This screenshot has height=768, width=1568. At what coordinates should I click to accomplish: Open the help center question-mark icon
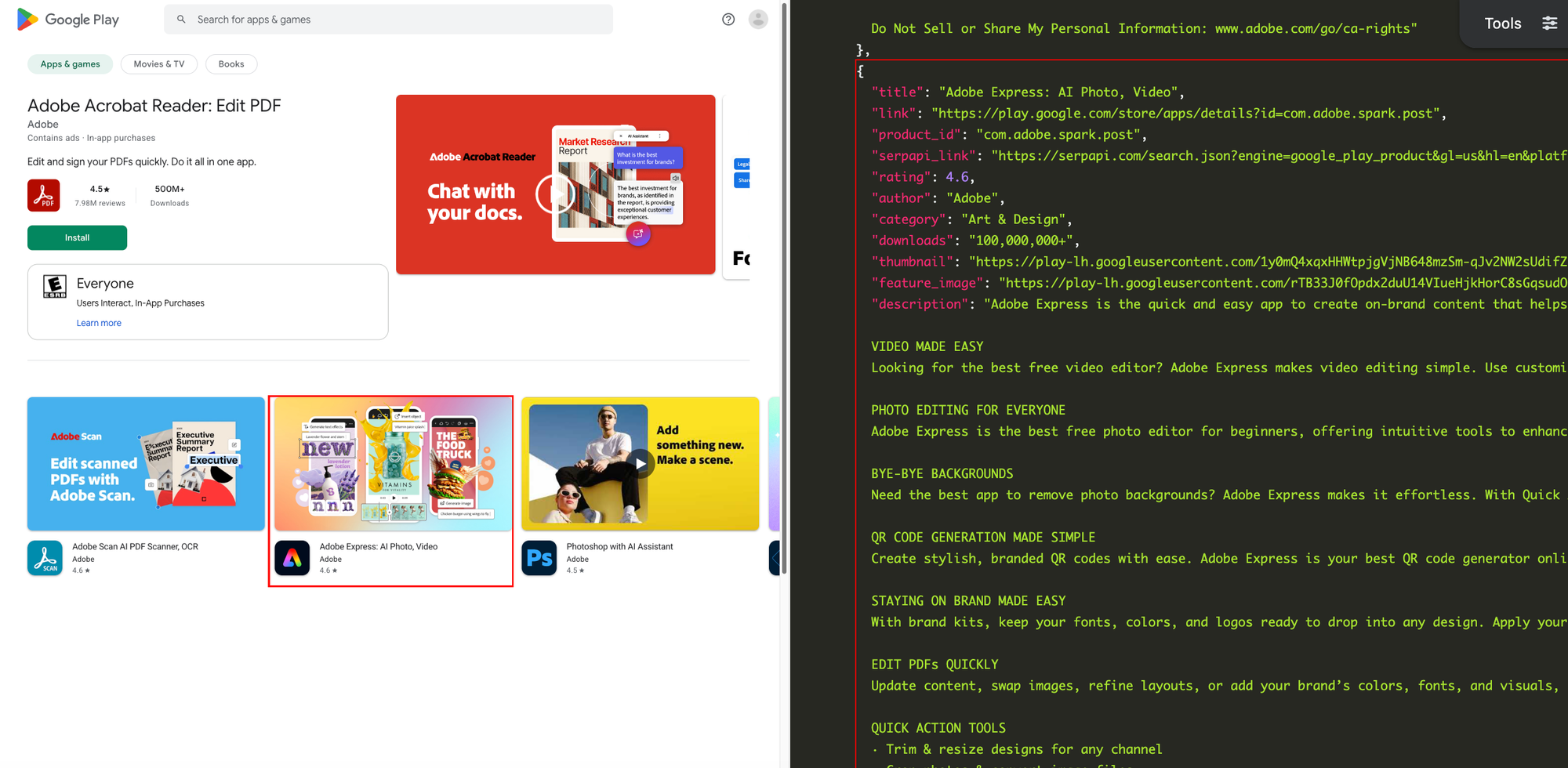[728, 20]
